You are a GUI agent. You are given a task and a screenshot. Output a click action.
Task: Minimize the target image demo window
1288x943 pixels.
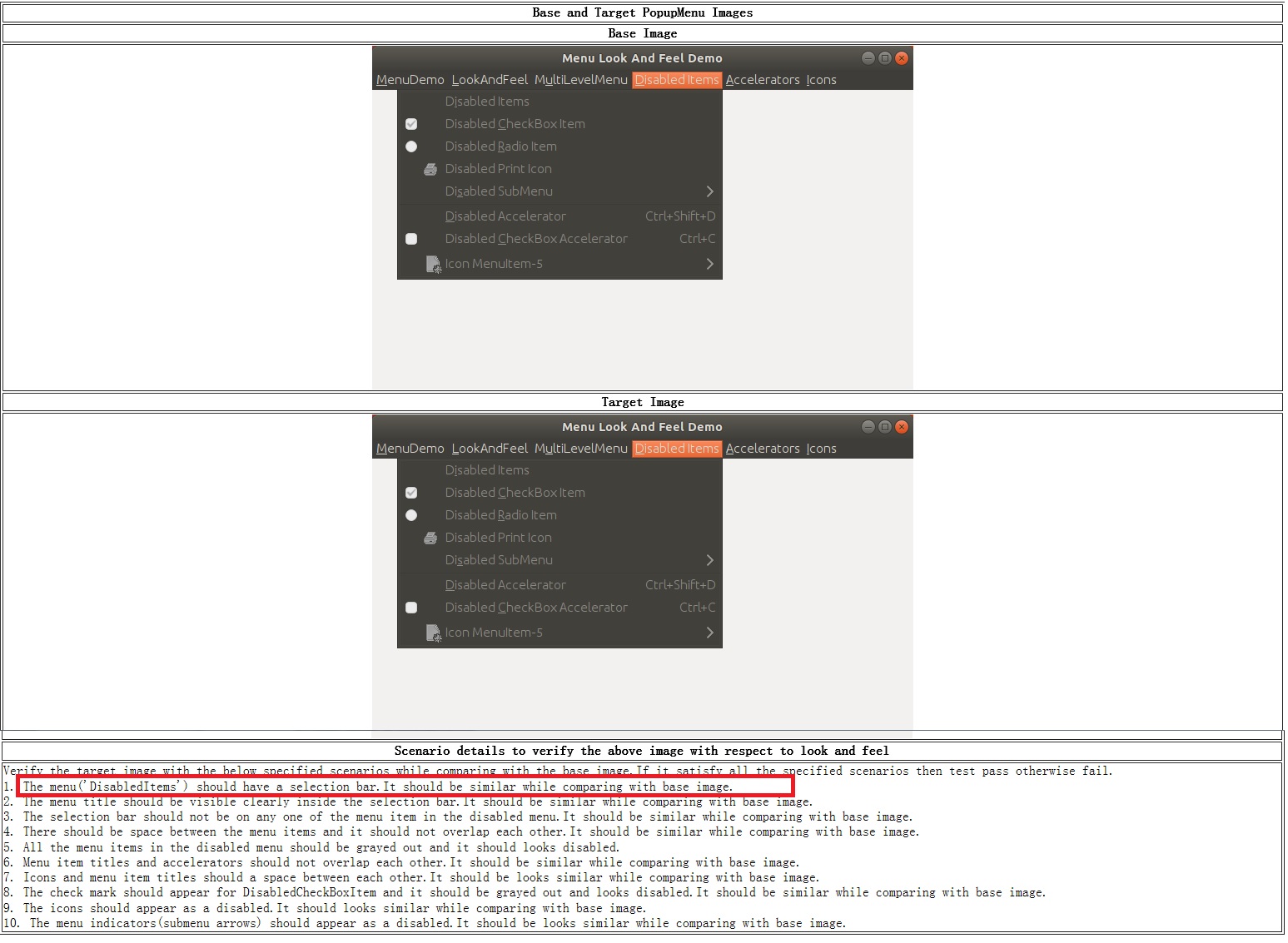click(868, 427)
